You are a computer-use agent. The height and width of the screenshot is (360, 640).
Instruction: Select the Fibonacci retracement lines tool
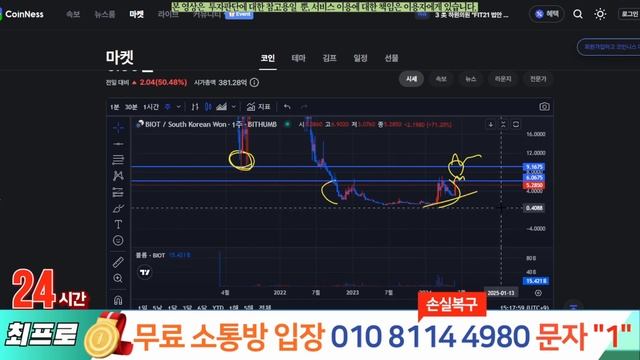coord(118,160)
